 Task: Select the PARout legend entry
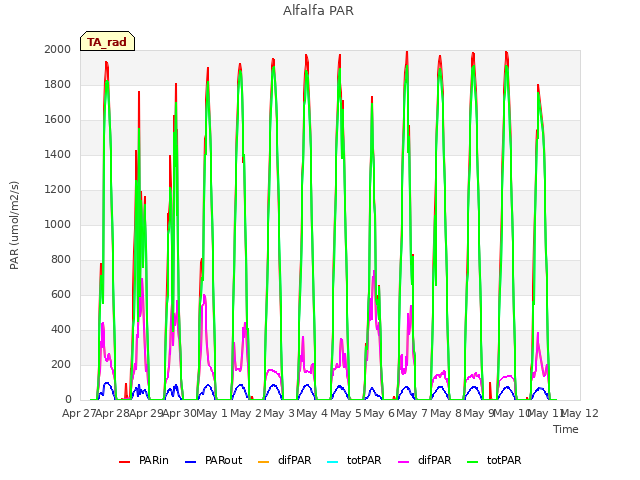click(x=213, y=460)
